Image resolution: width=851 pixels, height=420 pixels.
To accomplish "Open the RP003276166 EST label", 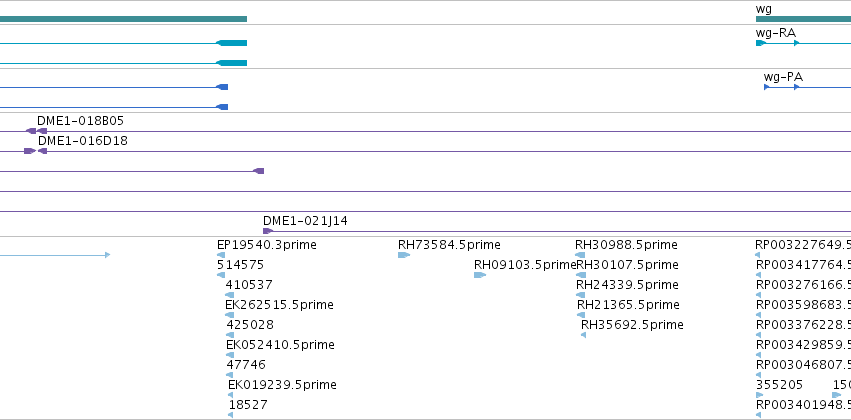I will tap(803, 285).
